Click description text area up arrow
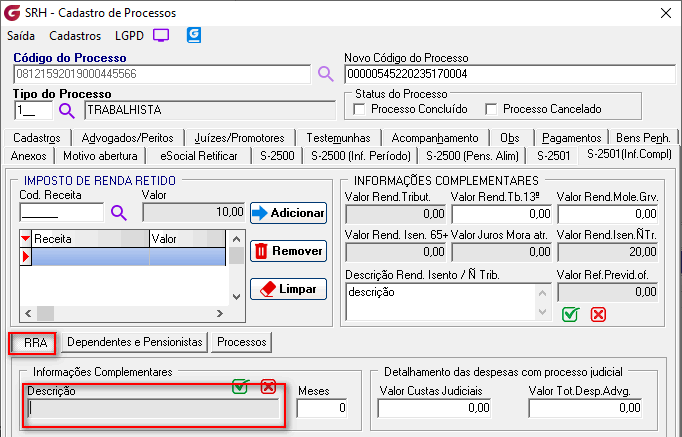Image resolution: width=682 pixels, height=437 pixels. coord(542,293)
